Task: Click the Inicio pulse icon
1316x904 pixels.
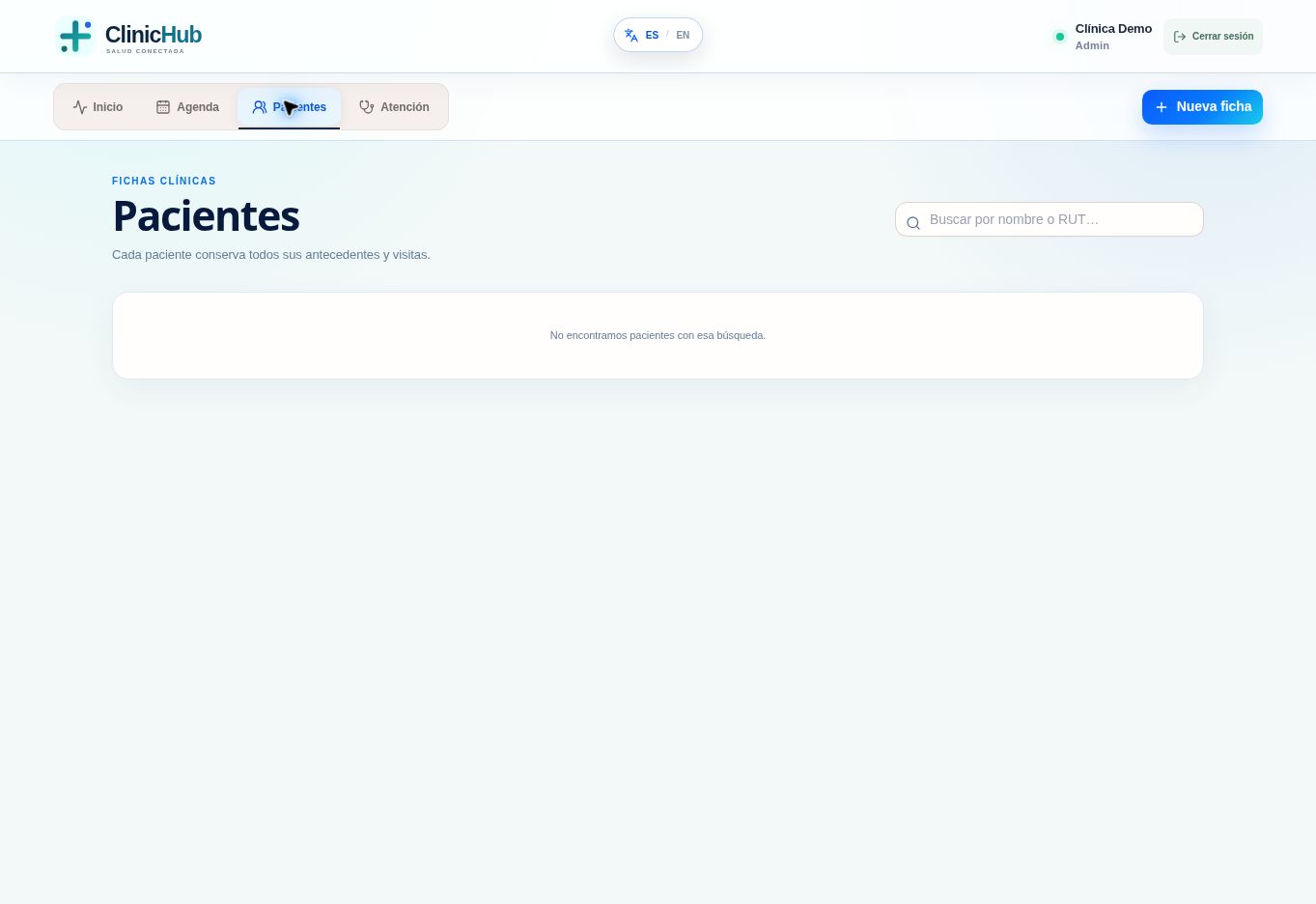Action: tap(80, 107)
